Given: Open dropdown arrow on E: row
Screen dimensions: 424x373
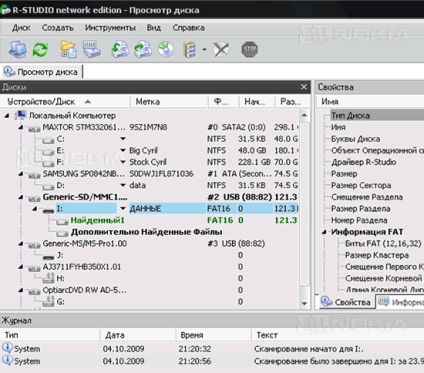Looking at the screenshot, I should pyautogui.click(x=123, y=150).
